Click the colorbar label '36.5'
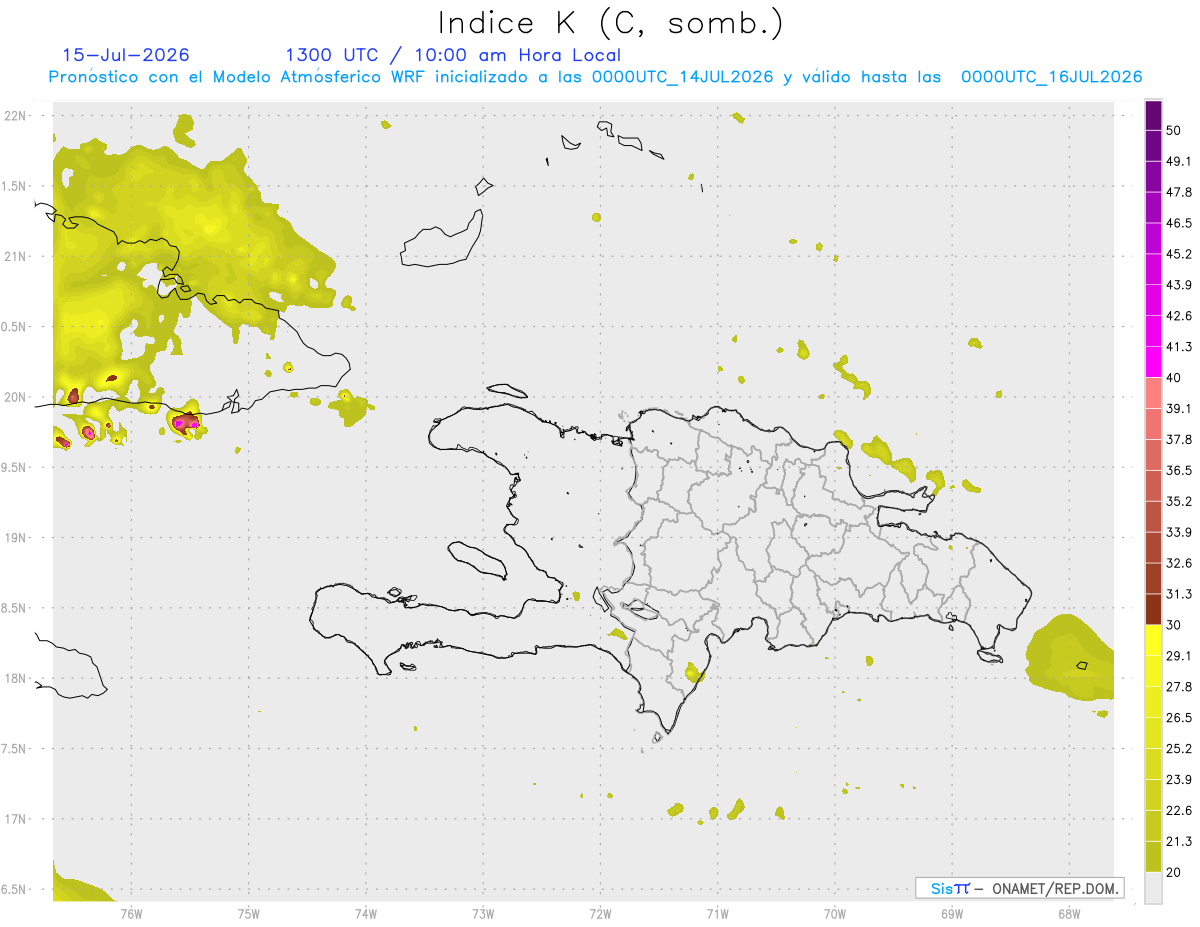The height and width of the screenshot is (927, 1200). point(1179,470)
